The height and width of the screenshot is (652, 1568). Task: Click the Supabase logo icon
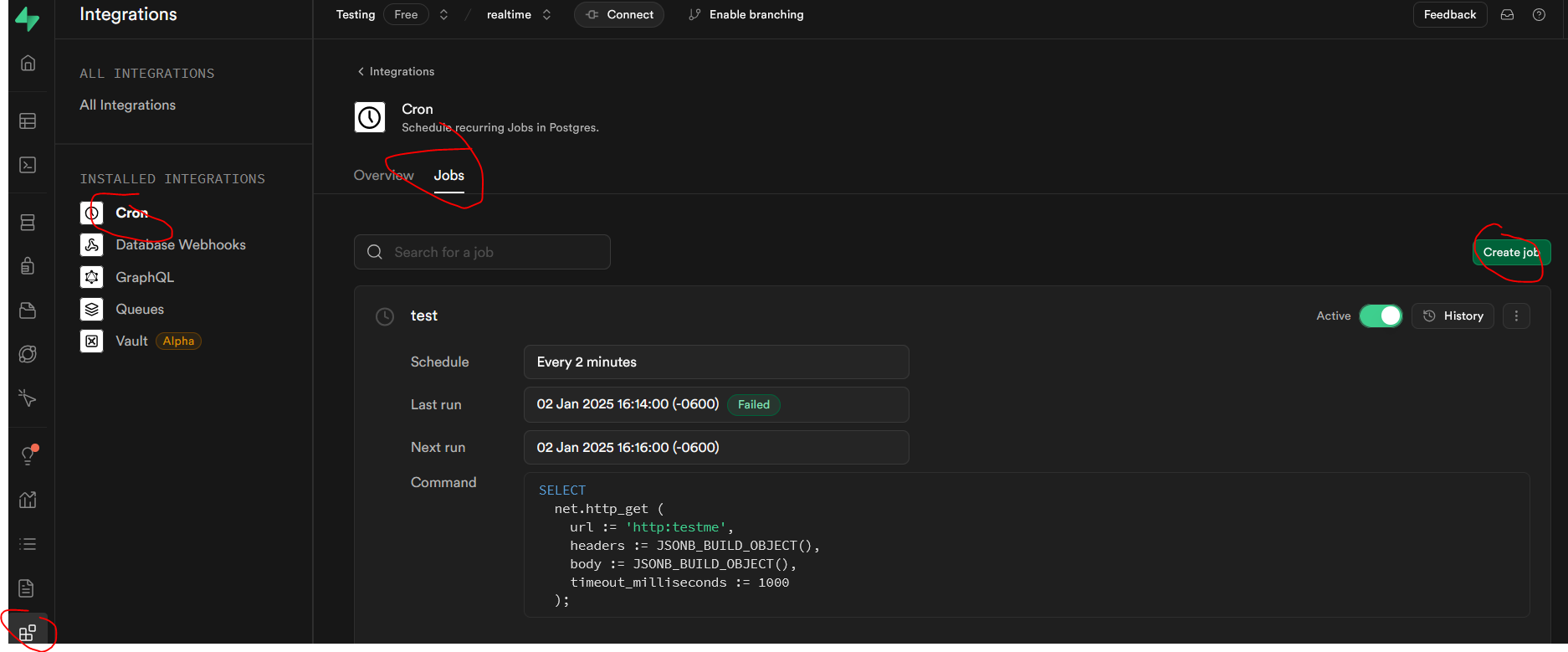(x=28, y=18)
